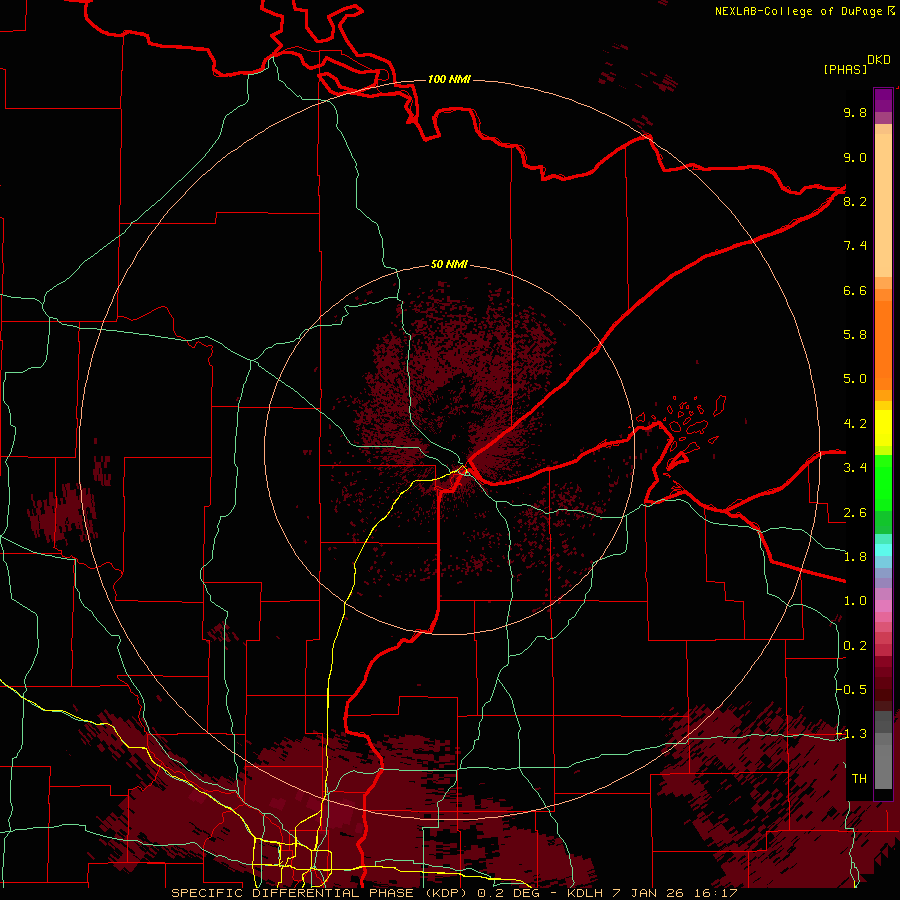Click the TH threshold label on the legend
900x900 pixels.
[859, 778]
